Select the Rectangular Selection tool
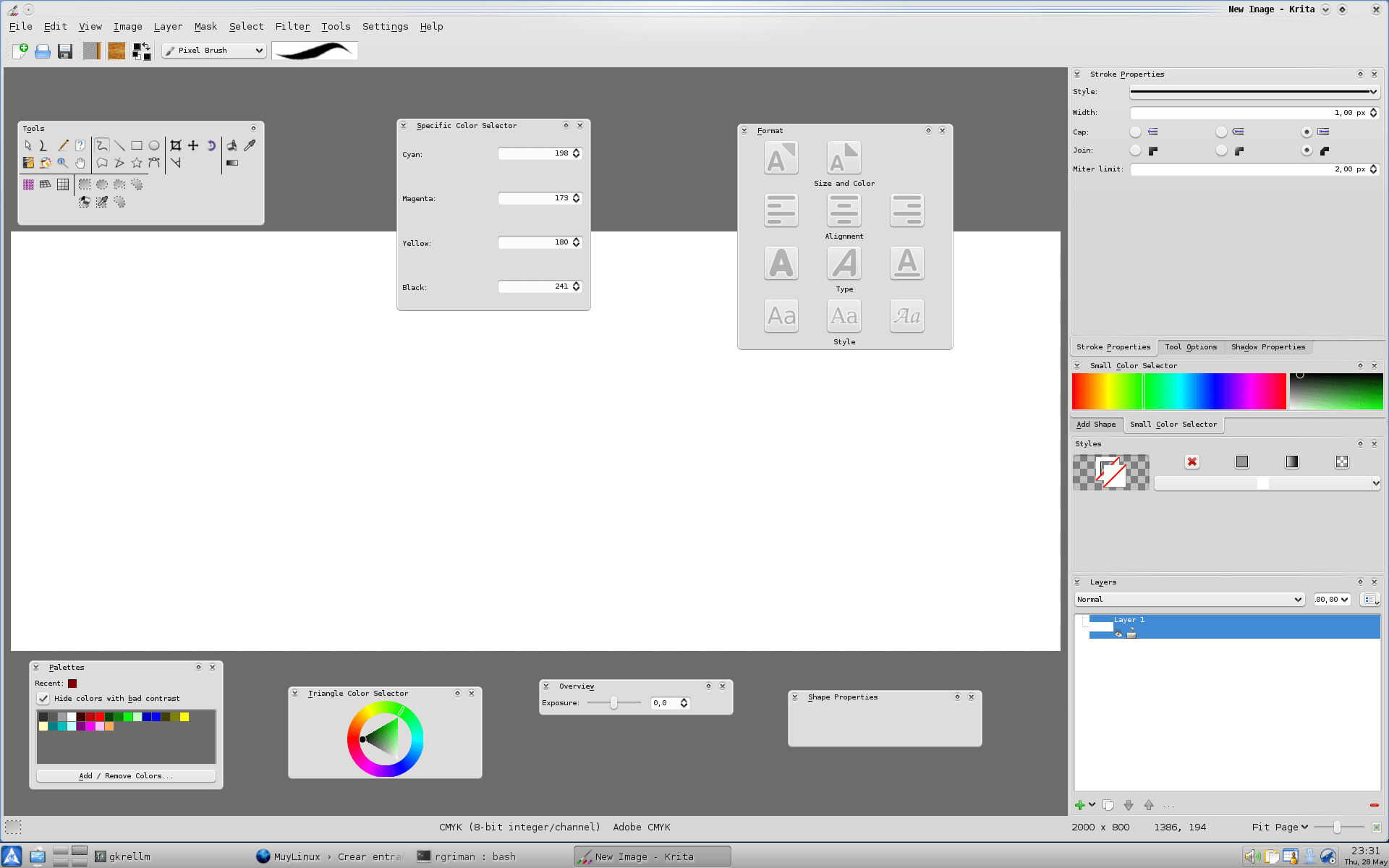 [x=85, y=184]
